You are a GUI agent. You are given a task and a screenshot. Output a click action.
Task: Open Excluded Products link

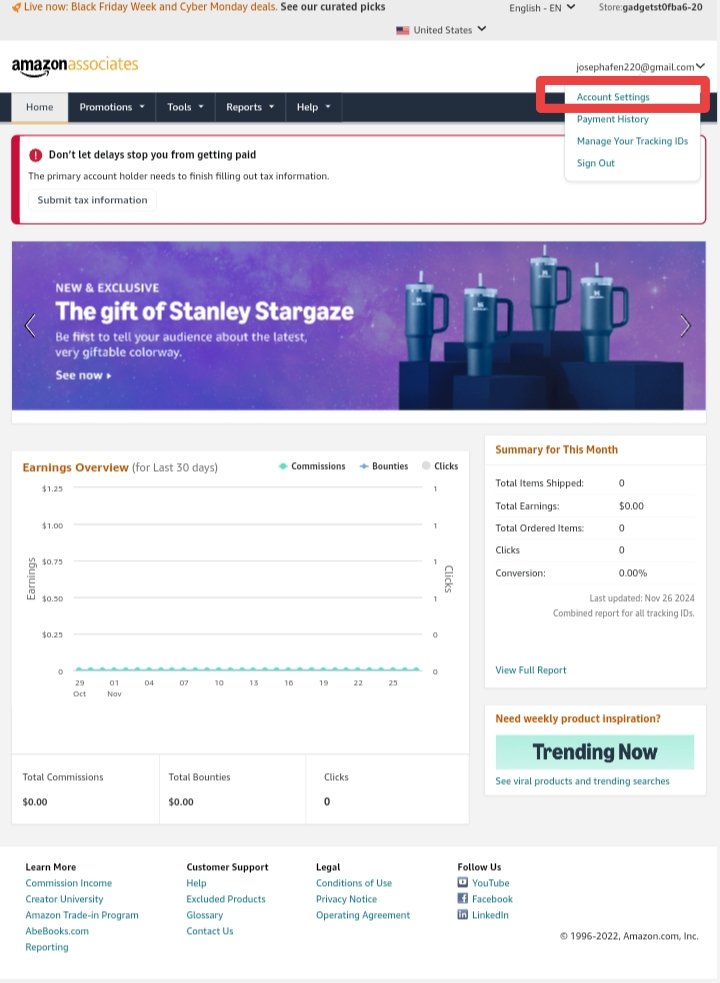(226, 899)
